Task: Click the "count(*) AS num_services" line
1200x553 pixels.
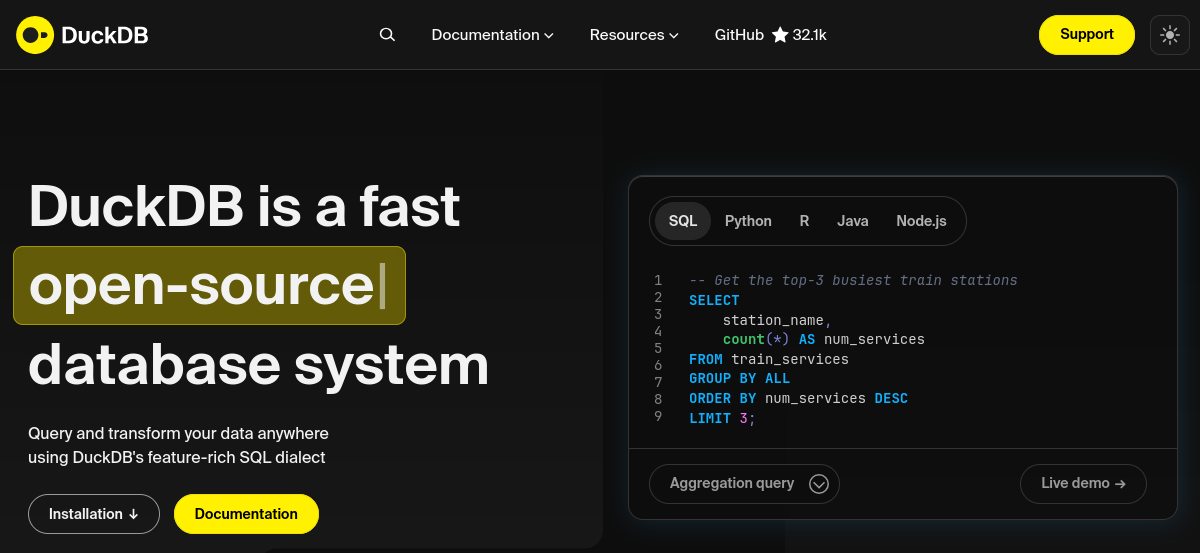Action: pyautogui.click(x=824, y=339)
